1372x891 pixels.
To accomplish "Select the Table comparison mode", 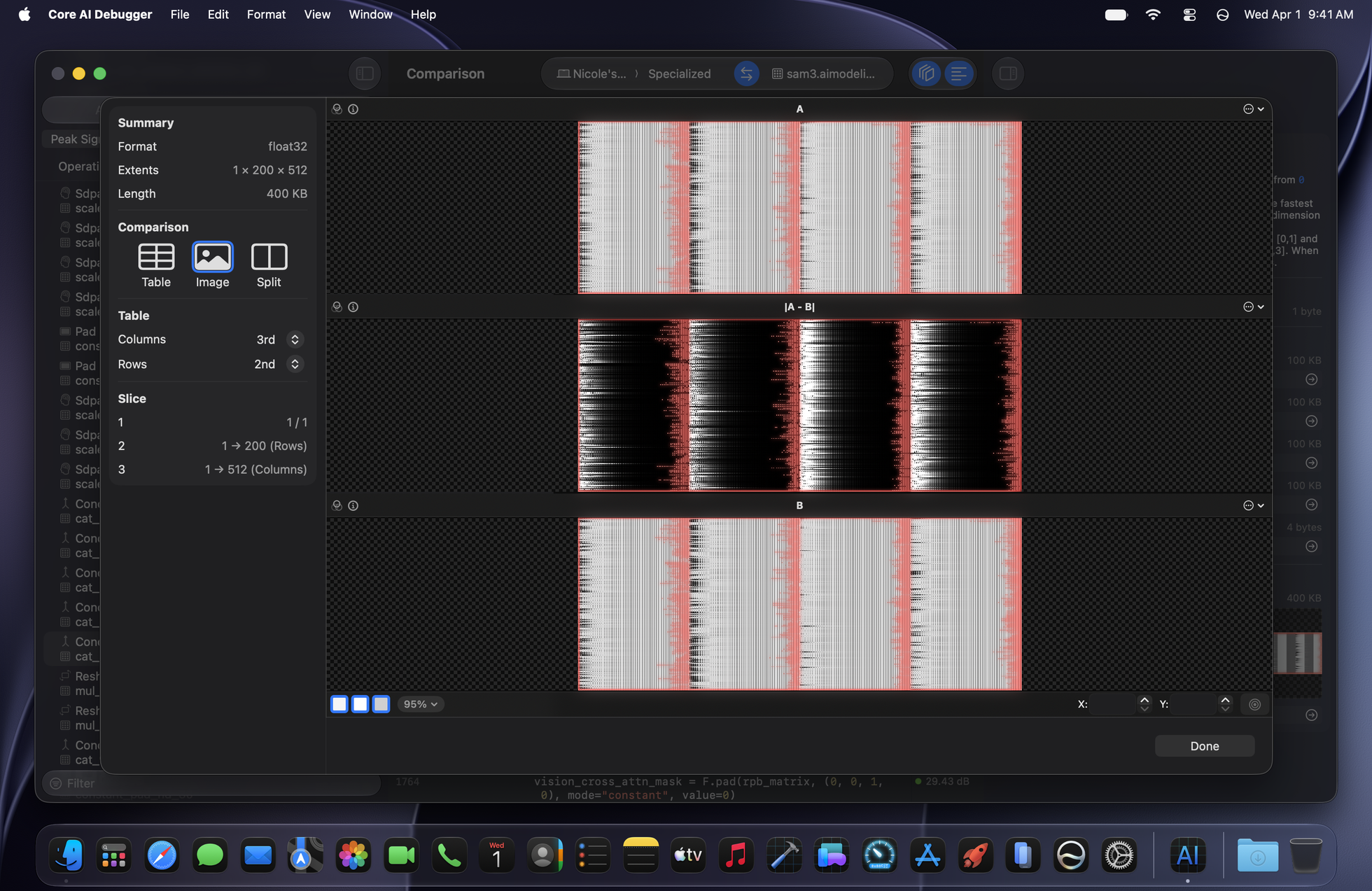I will tap(156, 265).
